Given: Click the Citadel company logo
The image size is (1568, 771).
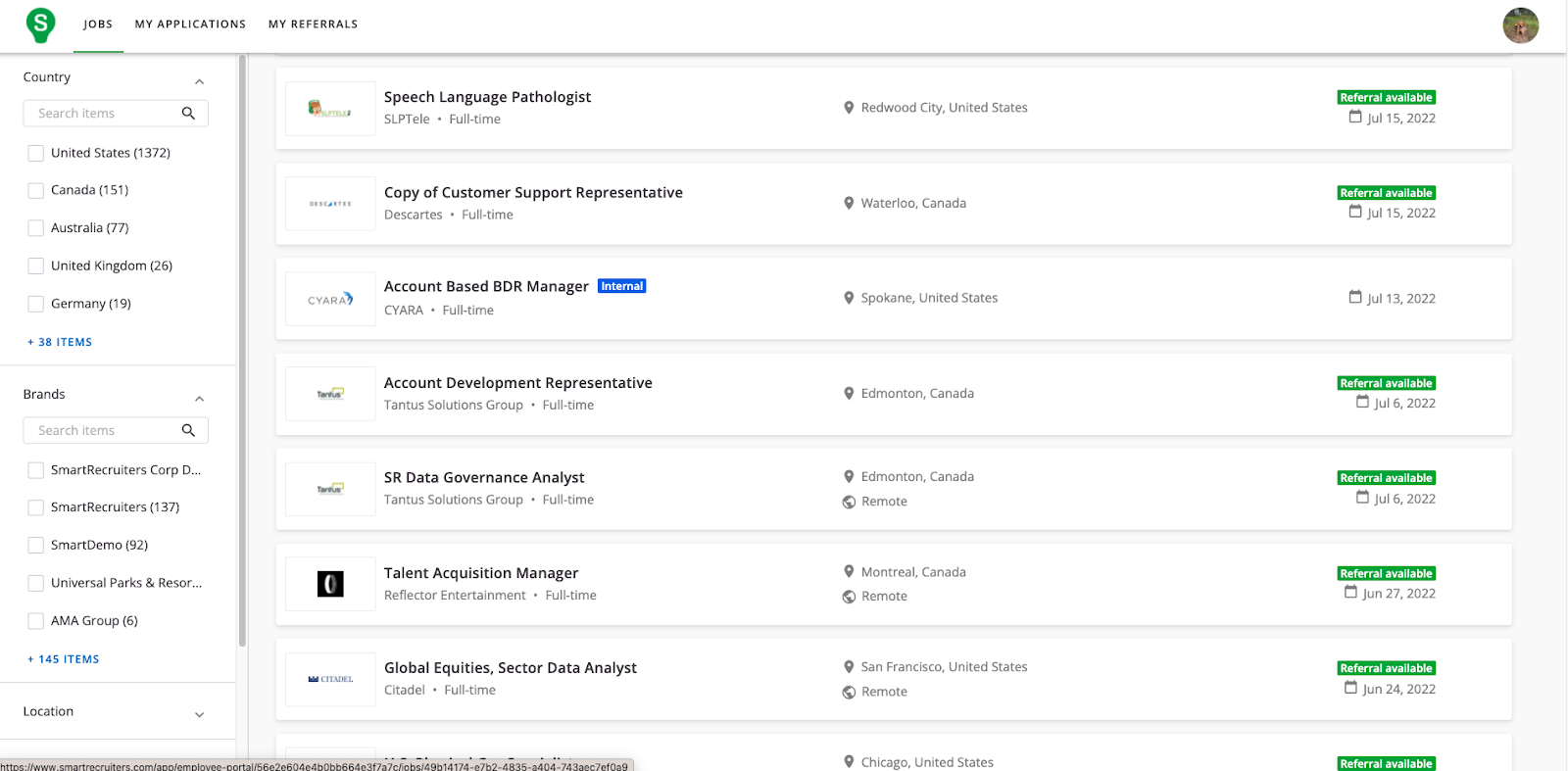Looking at the screenshot, I should (330, 679).
